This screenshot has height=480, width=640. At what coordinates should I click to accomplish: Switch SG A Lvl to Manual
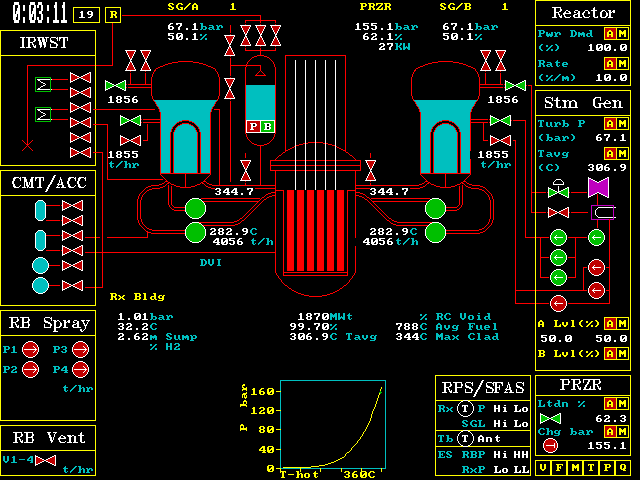click(x=622, y=324)
